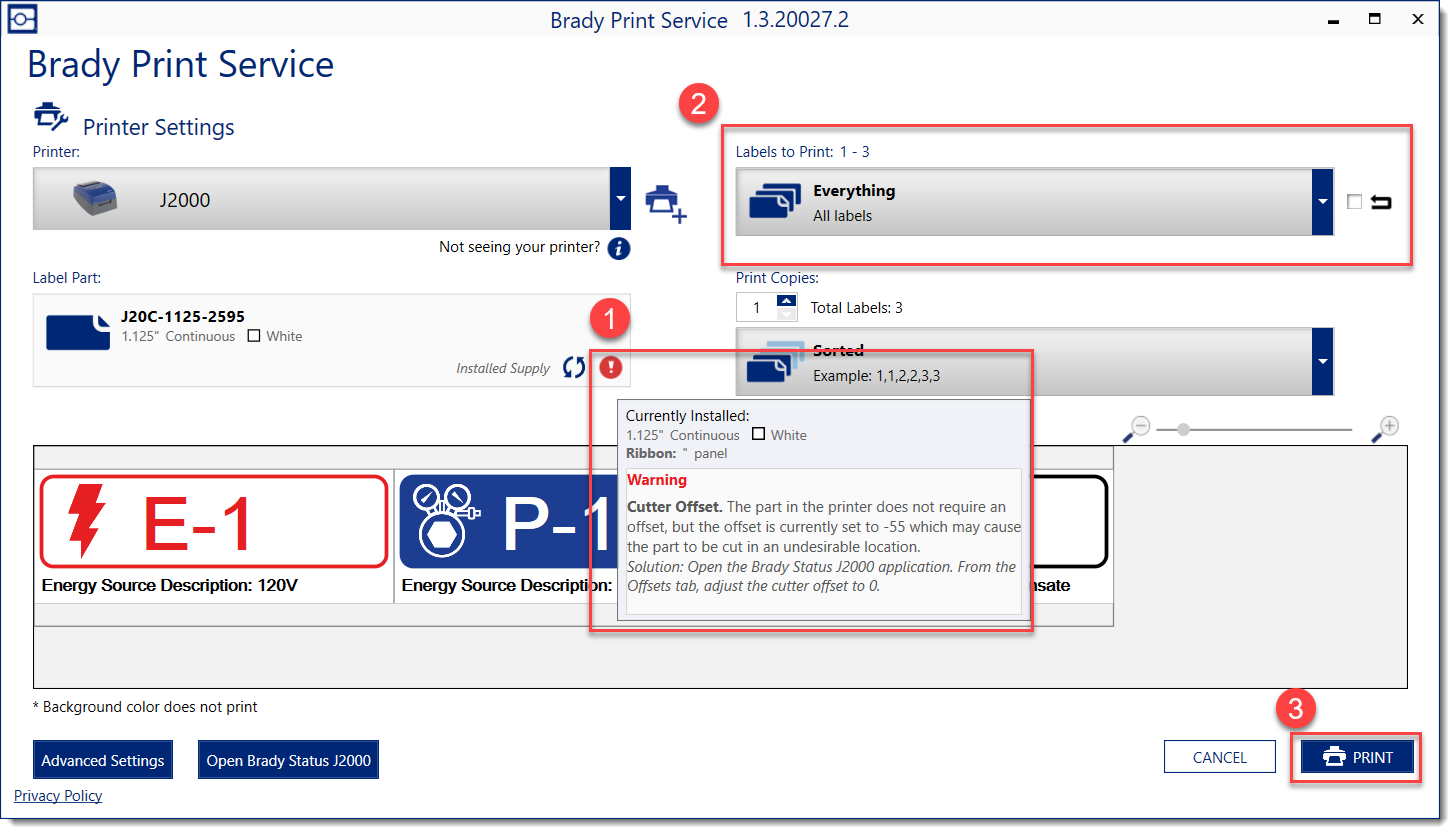Open the Privacy Policy link
The image size is (1455, 834).
pos(58,796)
